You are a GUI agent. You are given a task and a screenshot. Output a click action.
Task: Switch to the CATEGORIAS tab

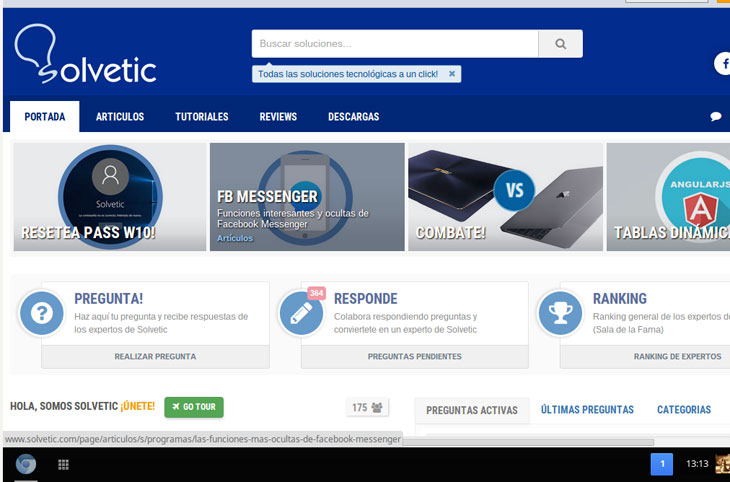684,410
